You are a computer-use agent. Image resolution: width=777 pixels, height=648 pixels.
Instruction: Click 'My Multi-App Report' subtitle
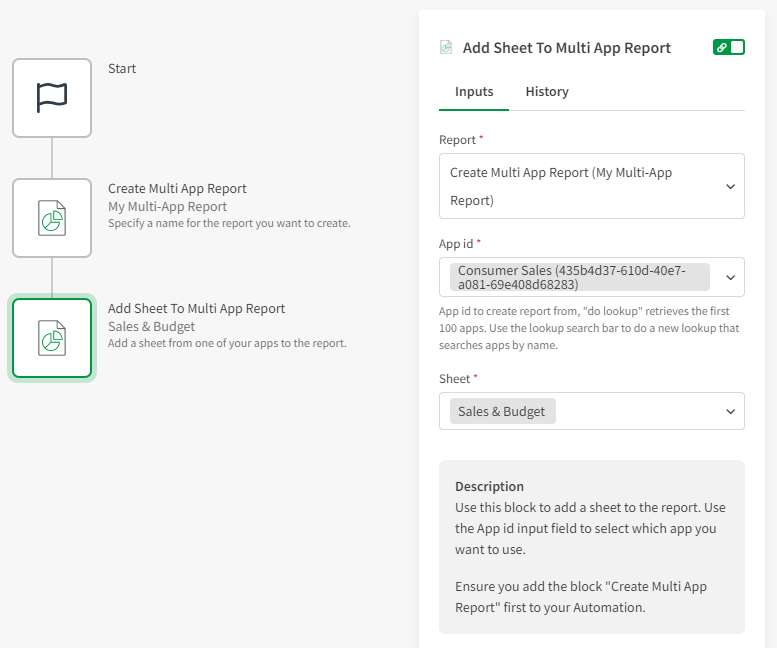167,206
